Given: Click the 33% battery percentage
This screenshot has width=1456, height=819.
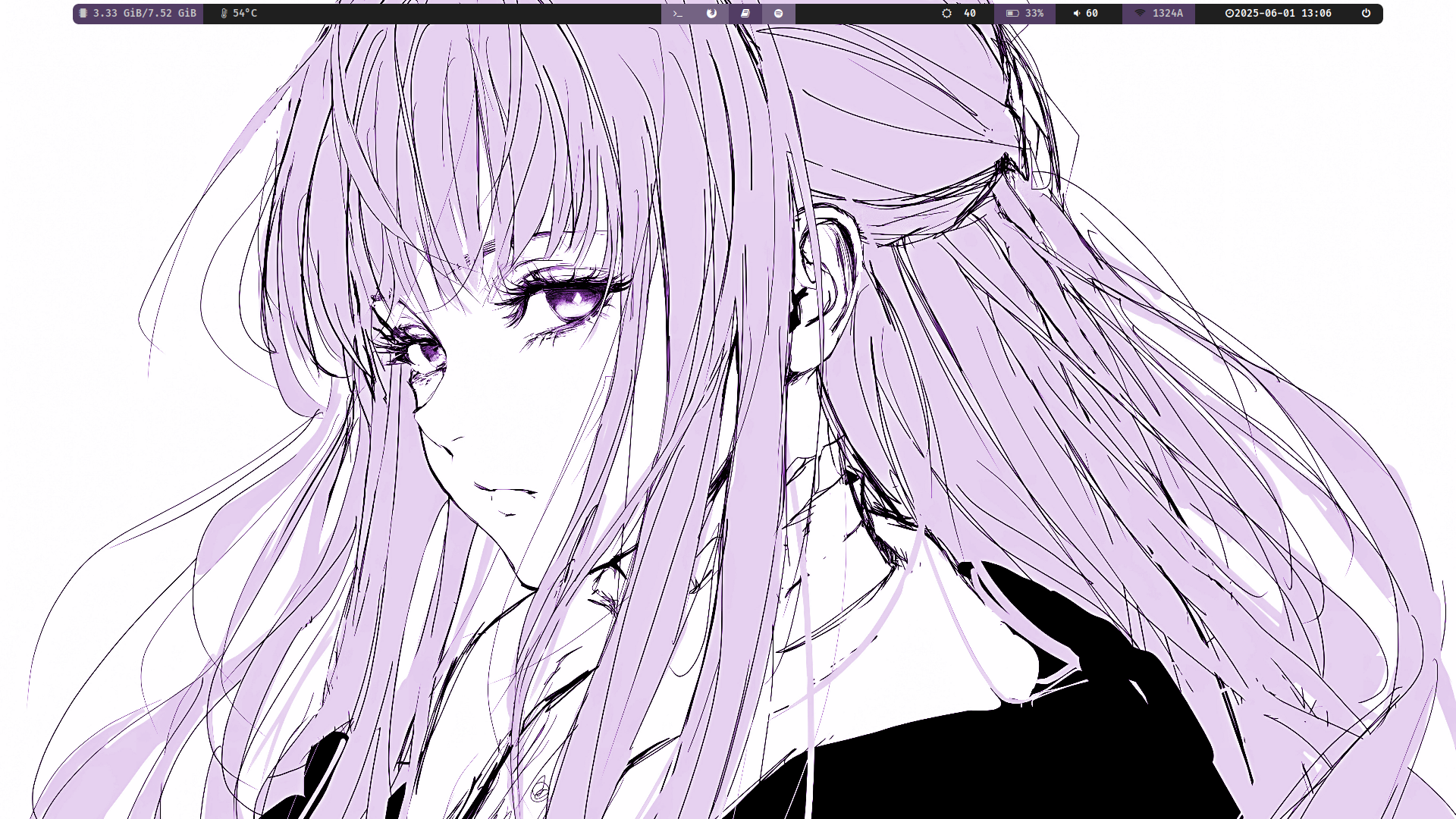Looking at the screenshot, I should click(x=1034, y=14).
